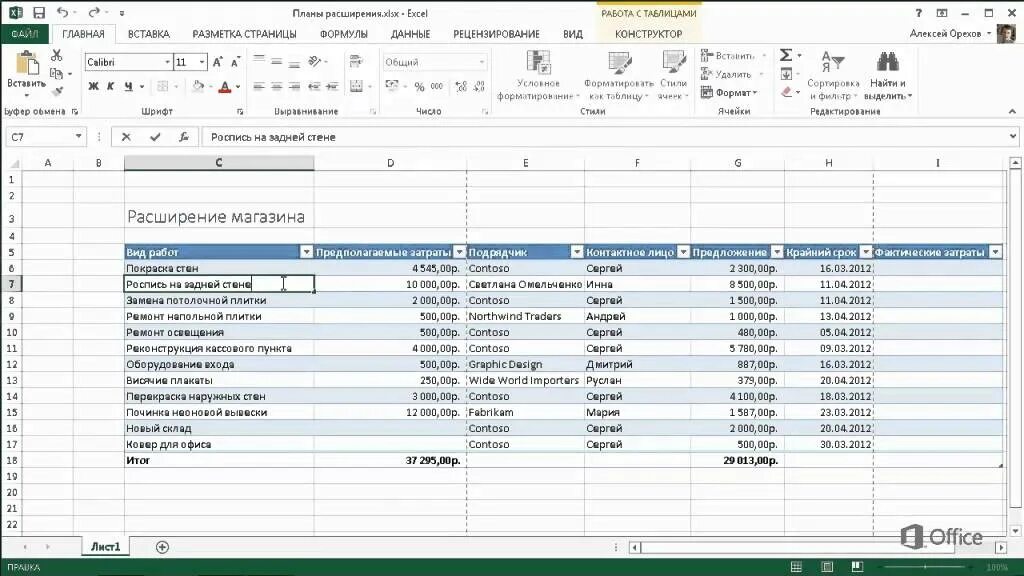The width and height of the screenshot is (1024, 576).
Task: Click the Format Painter brush icon
Action: coord(57,91)
